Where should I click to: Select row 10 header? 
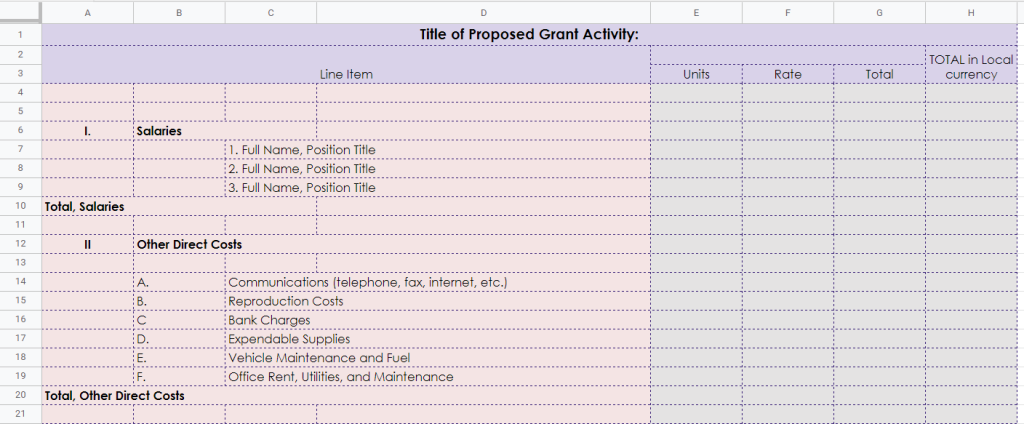pyautogui.click(x=21, y=206)
